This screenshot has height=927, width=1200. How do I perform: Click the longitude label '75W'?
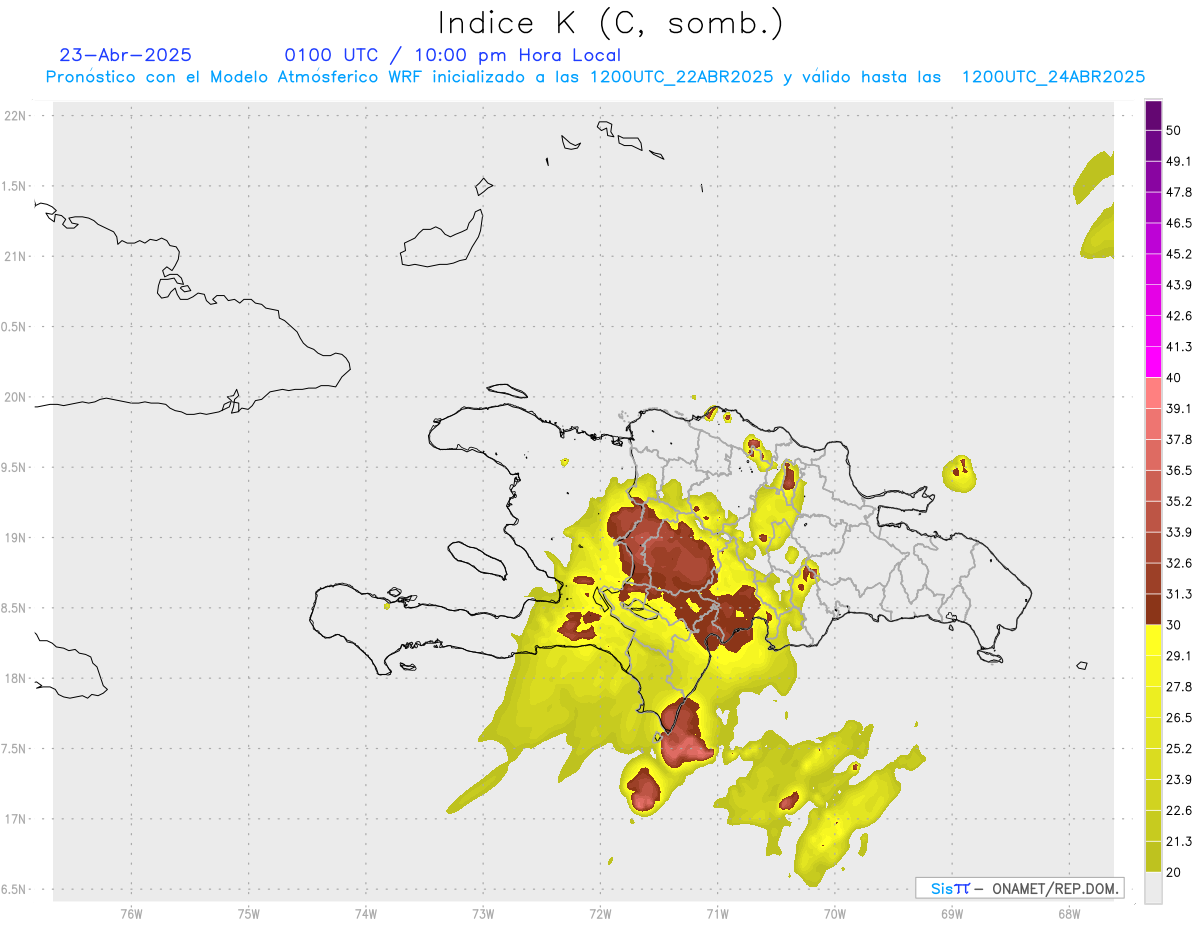[x=248, y=913]
